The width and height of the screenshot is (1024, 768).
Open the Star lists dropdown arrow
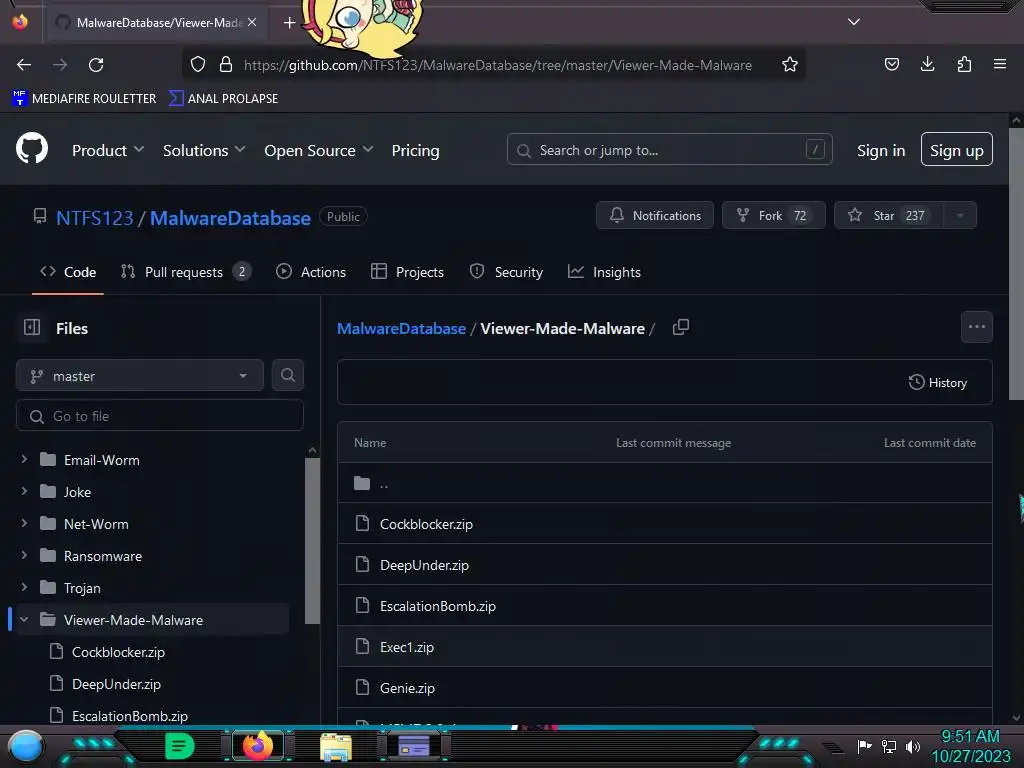[959, 216]
